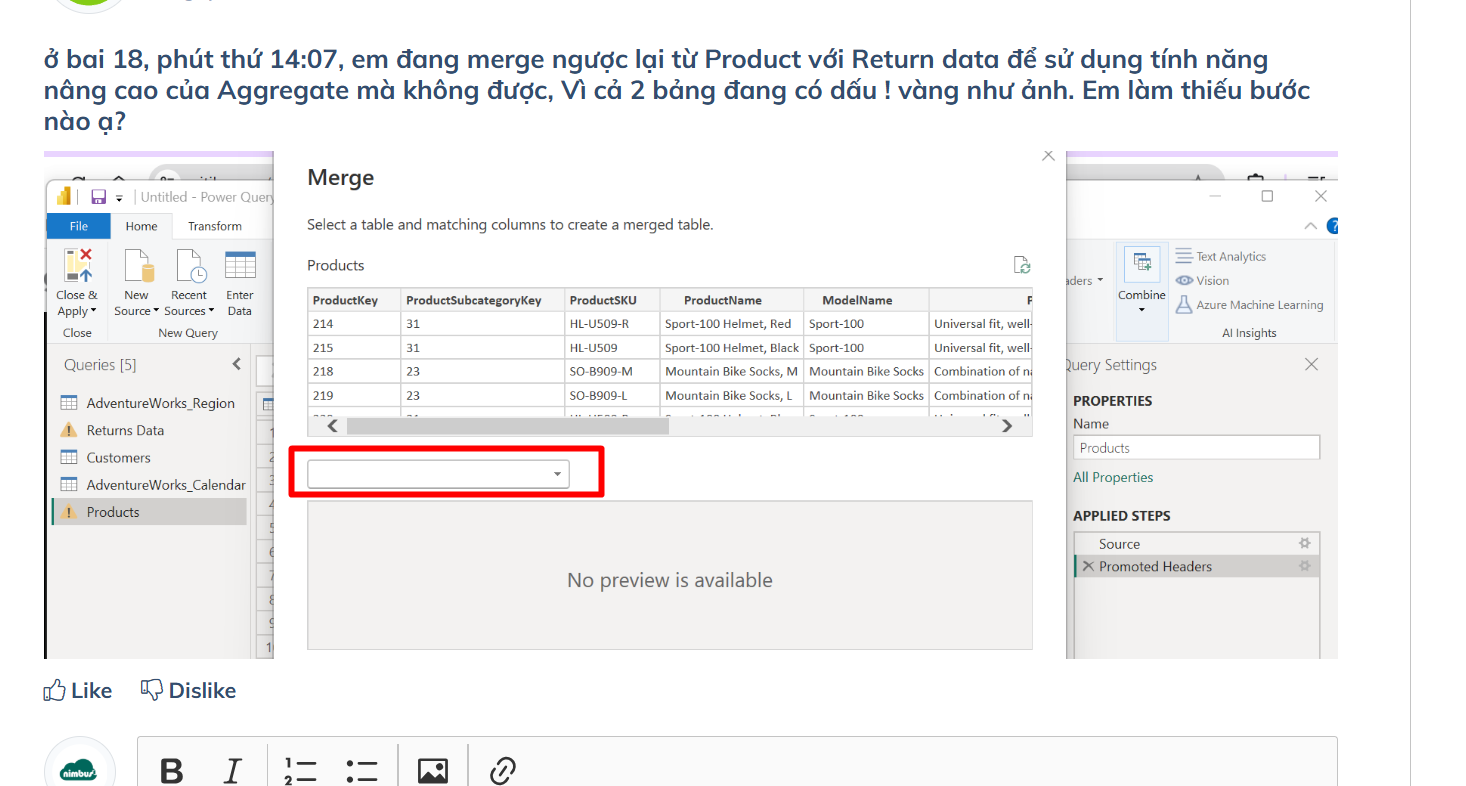
Task: Click Vision in AI Insights
Action: point(1202,281)
